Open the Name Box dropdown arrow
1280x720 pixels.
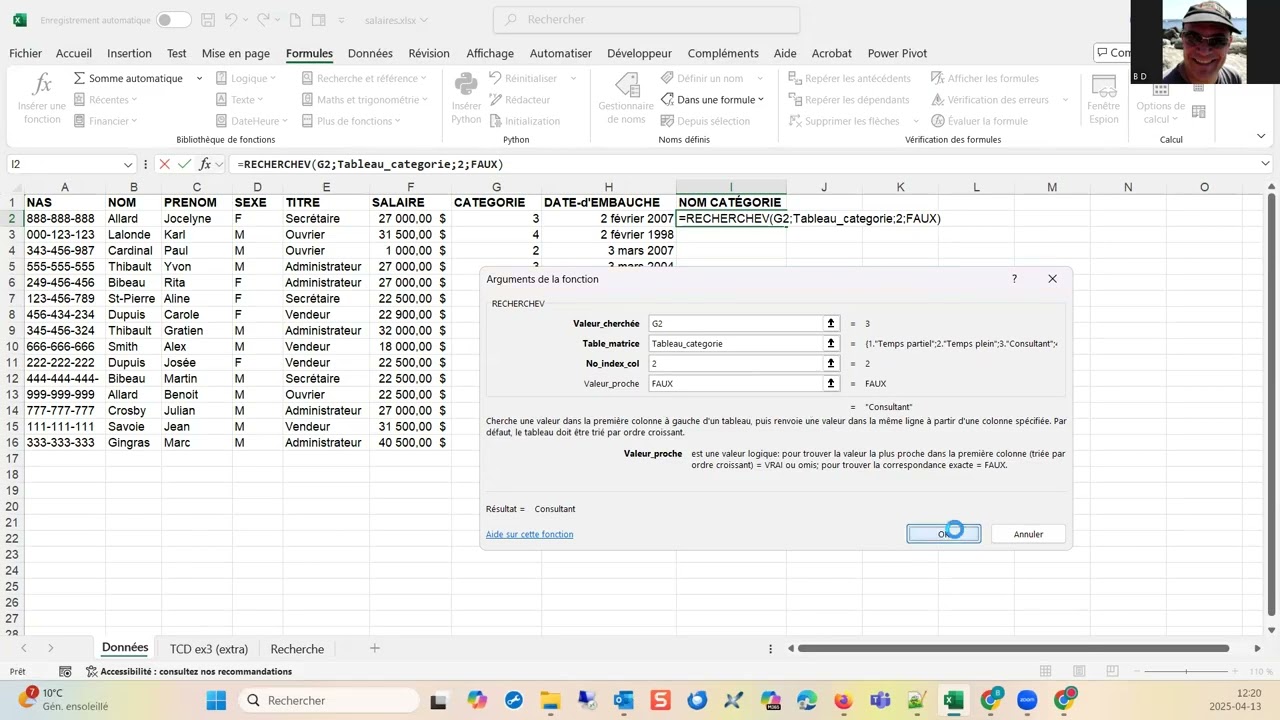tap(128, 164)
